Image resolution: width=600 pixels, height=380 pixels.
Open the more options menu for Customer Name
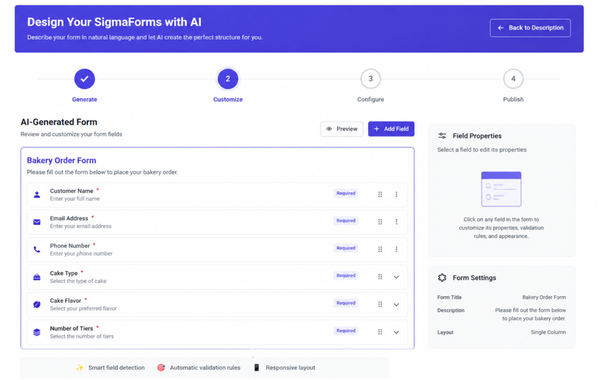point(396,194)
